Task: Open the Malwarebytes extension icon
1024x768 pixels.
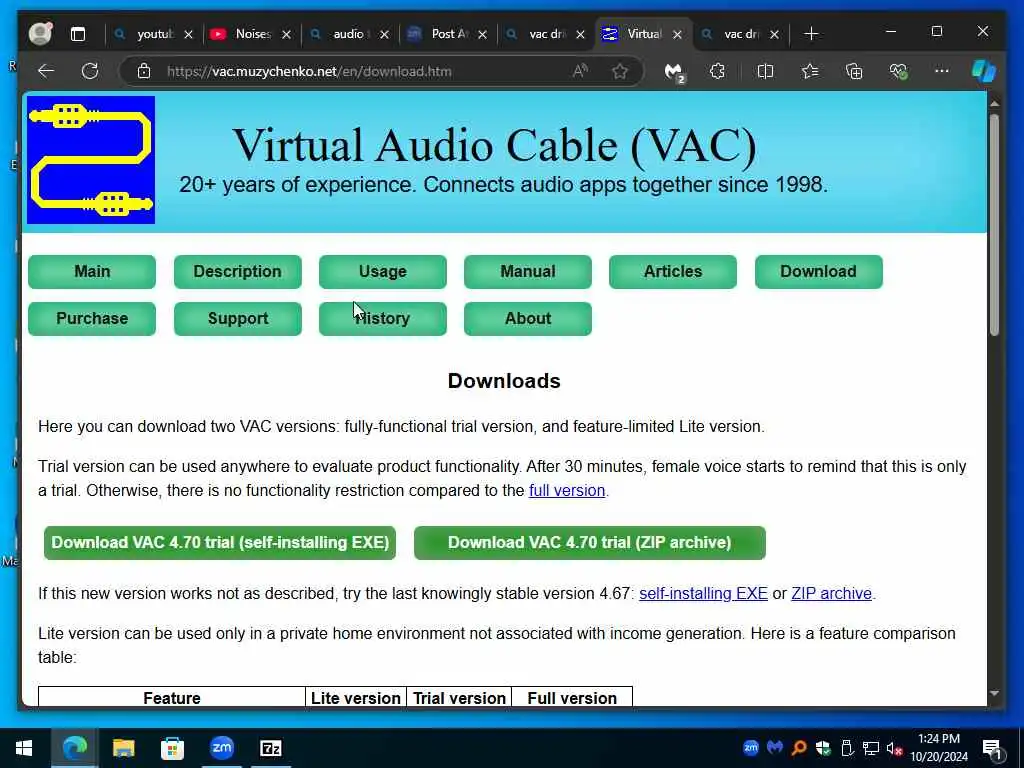Action: (674, 72)
